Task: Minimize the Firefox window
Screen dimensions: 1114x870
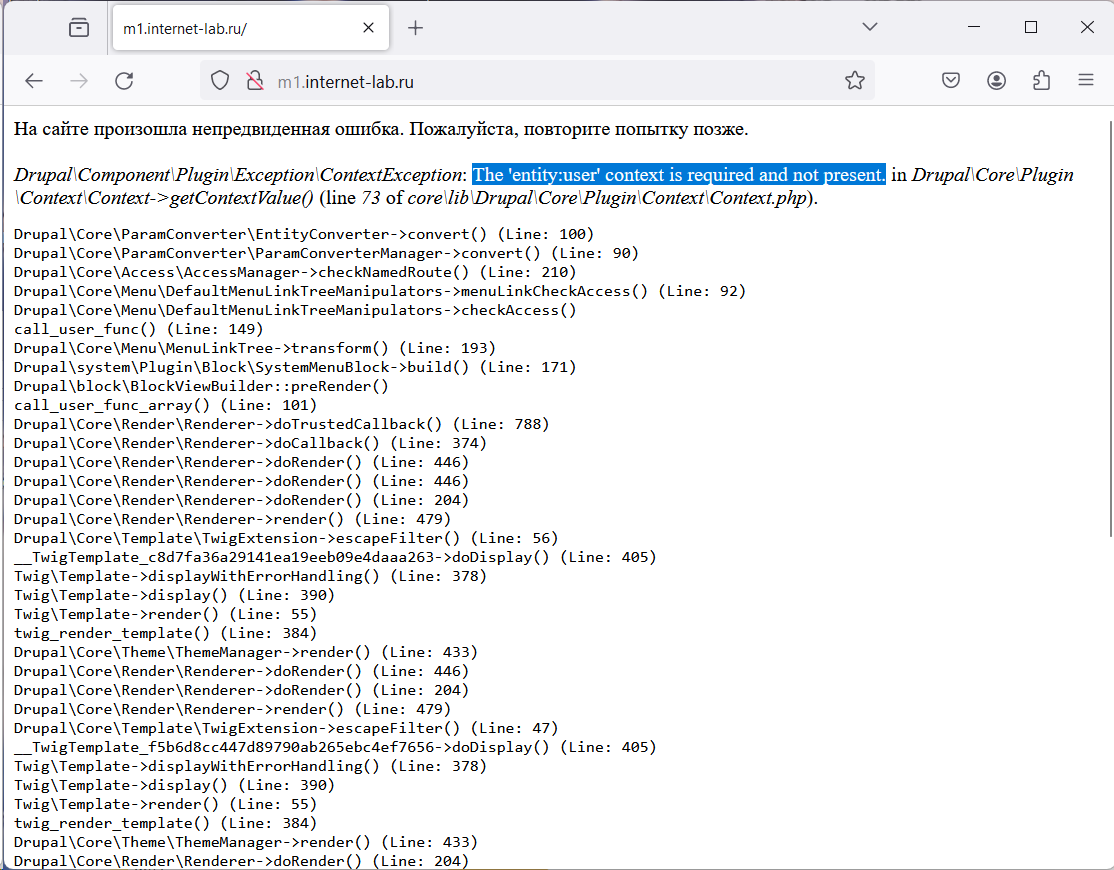Action: coord(974,27)
